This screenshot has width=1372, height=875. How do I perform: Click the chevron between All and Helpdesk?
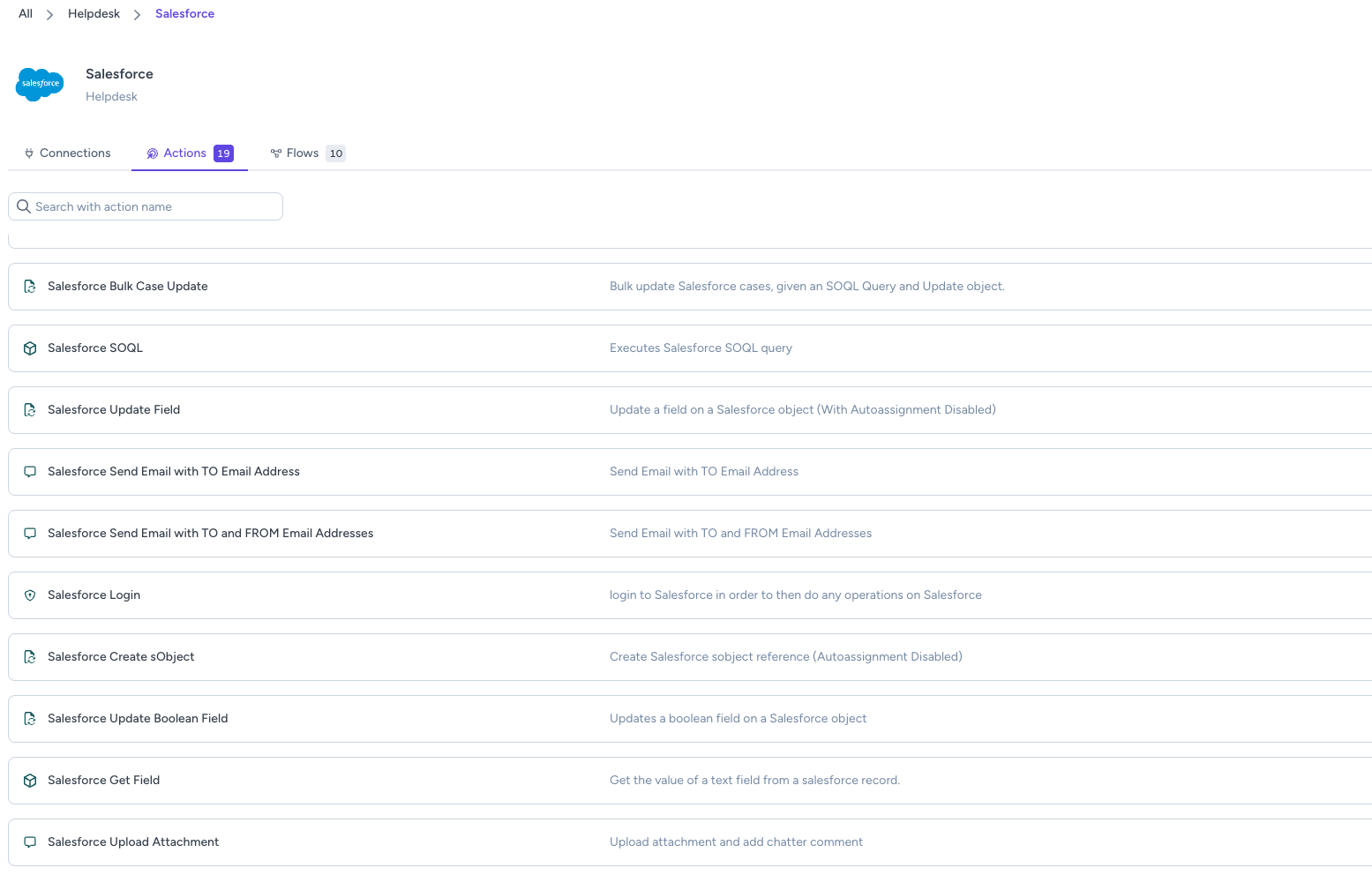coord(49,14)
